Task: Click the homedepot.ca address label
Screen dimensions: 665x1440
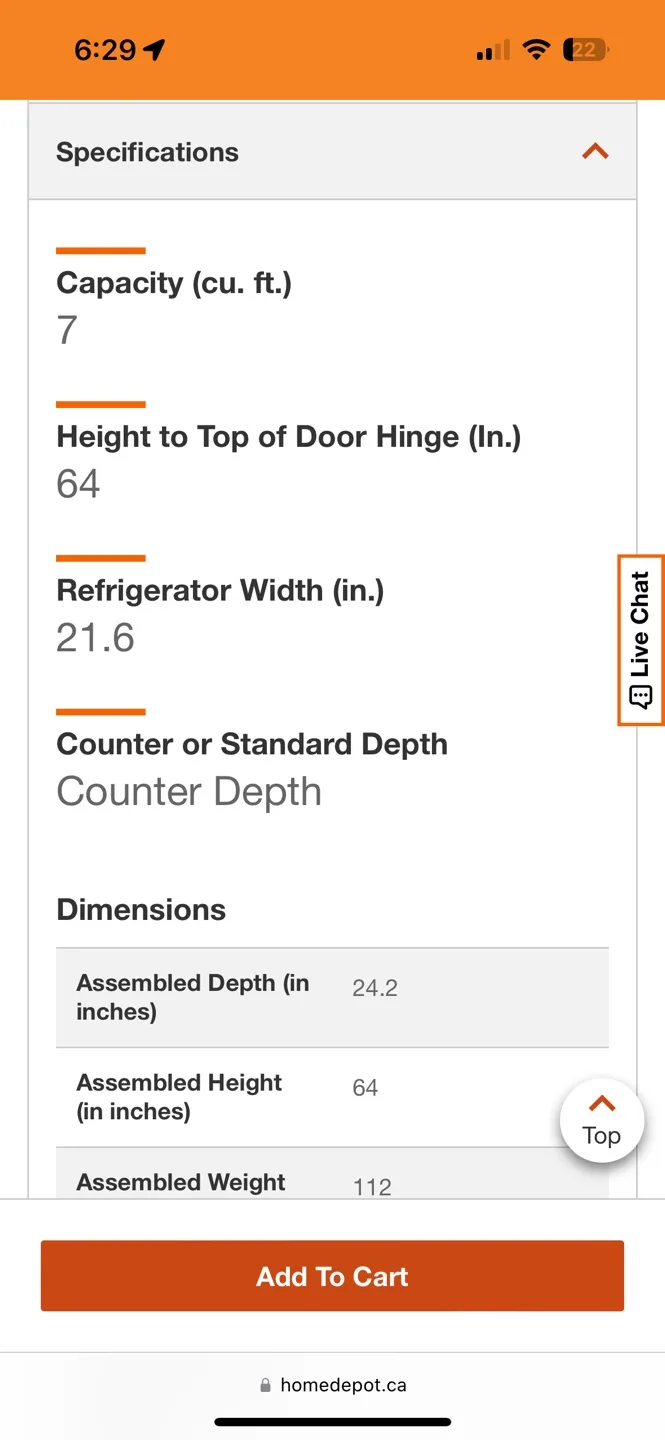Action: pos(345,1384)
